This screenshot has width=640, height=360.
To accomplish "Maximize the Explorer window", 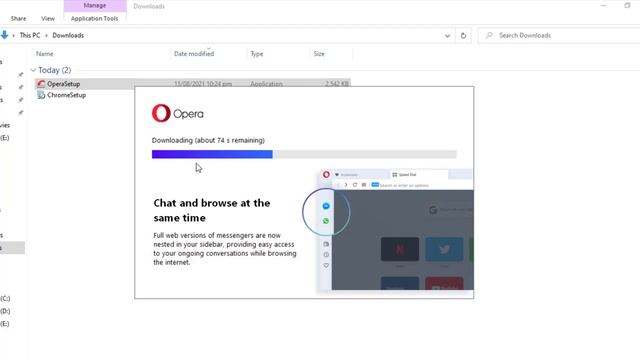I will tap(627, 6).
